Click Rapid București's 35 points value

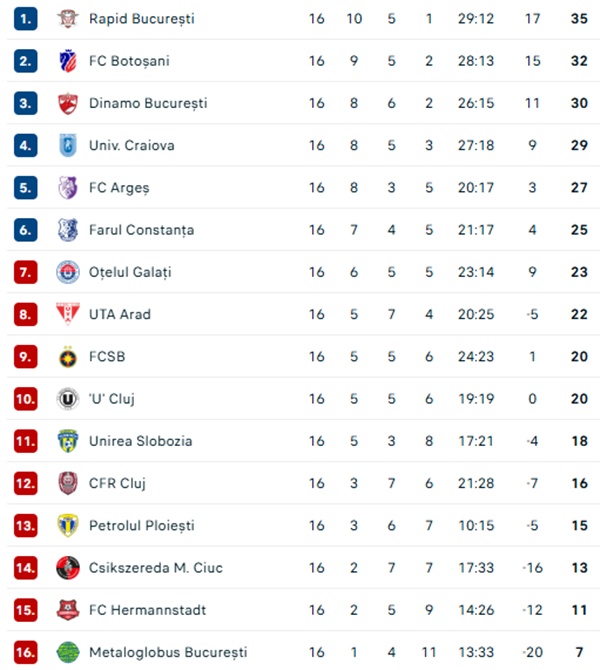point(578,19)
